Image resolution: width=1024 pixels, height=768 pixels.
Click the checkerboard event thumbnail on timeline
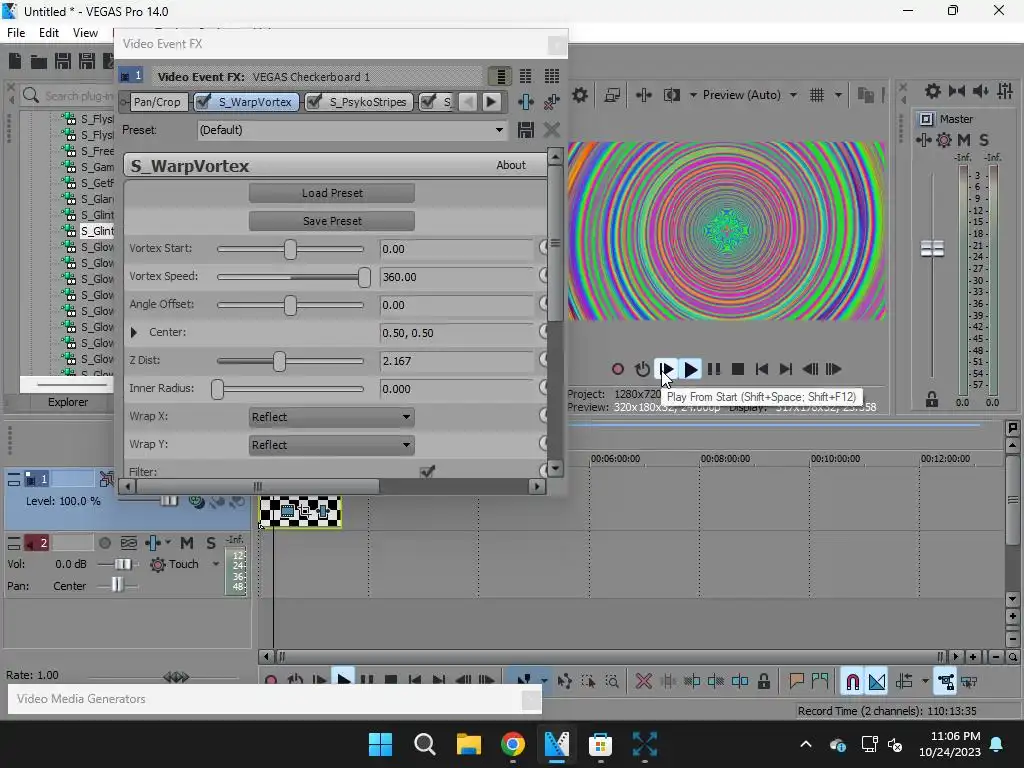pyautogui.click(x=300, y=511)
